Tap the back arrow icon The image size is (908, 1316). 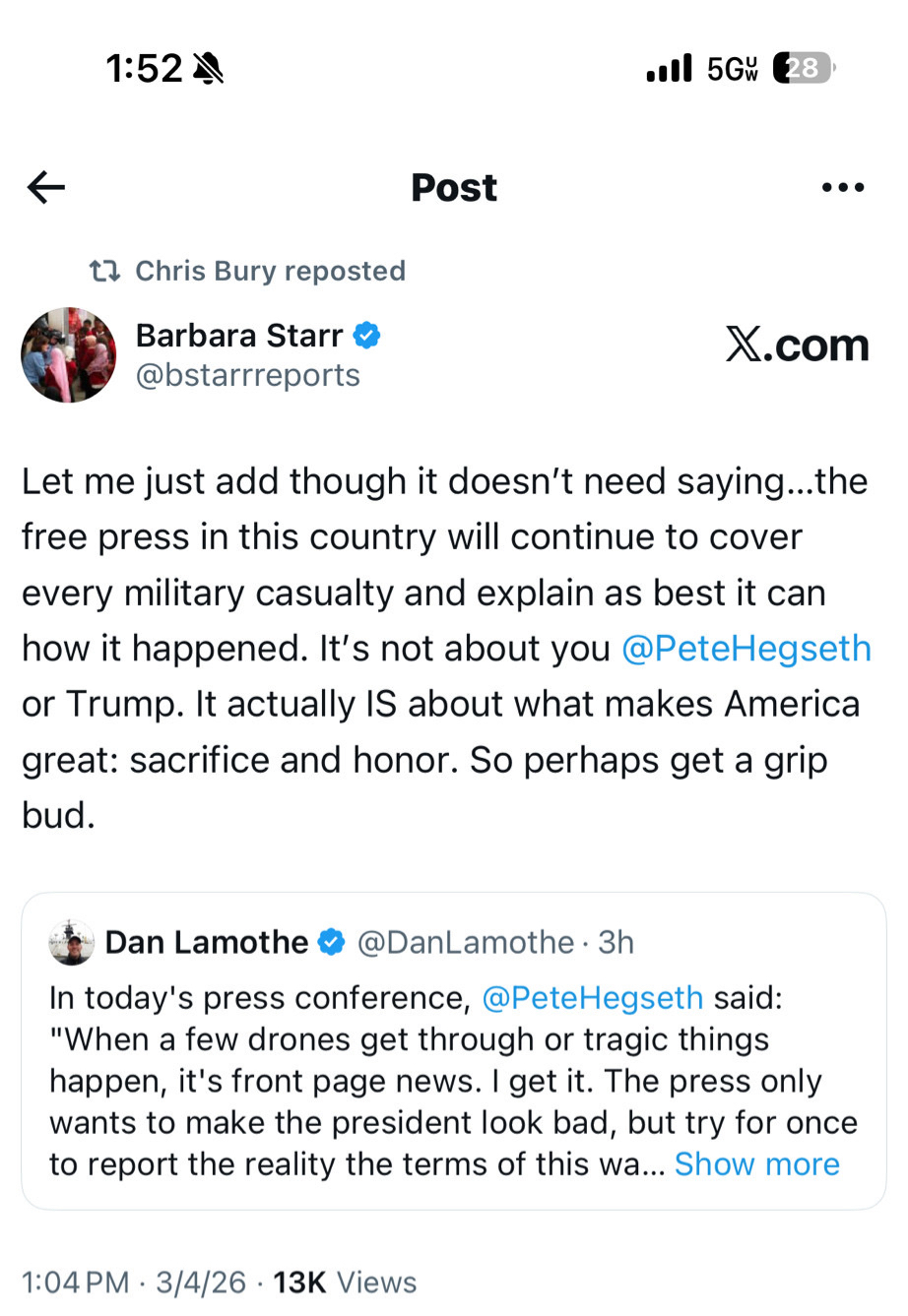point(46,187)
